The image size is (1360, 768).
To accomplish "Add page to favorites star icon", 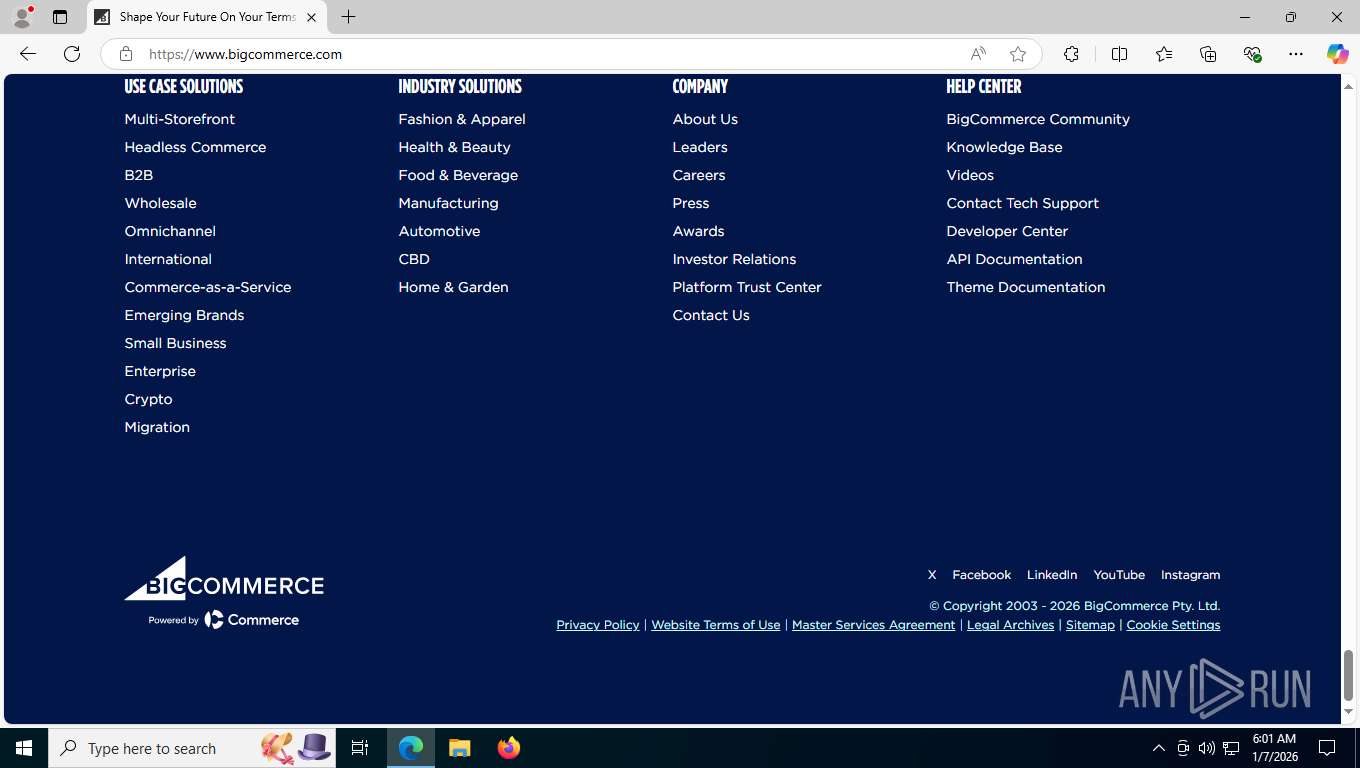I will coord(1018,54).
